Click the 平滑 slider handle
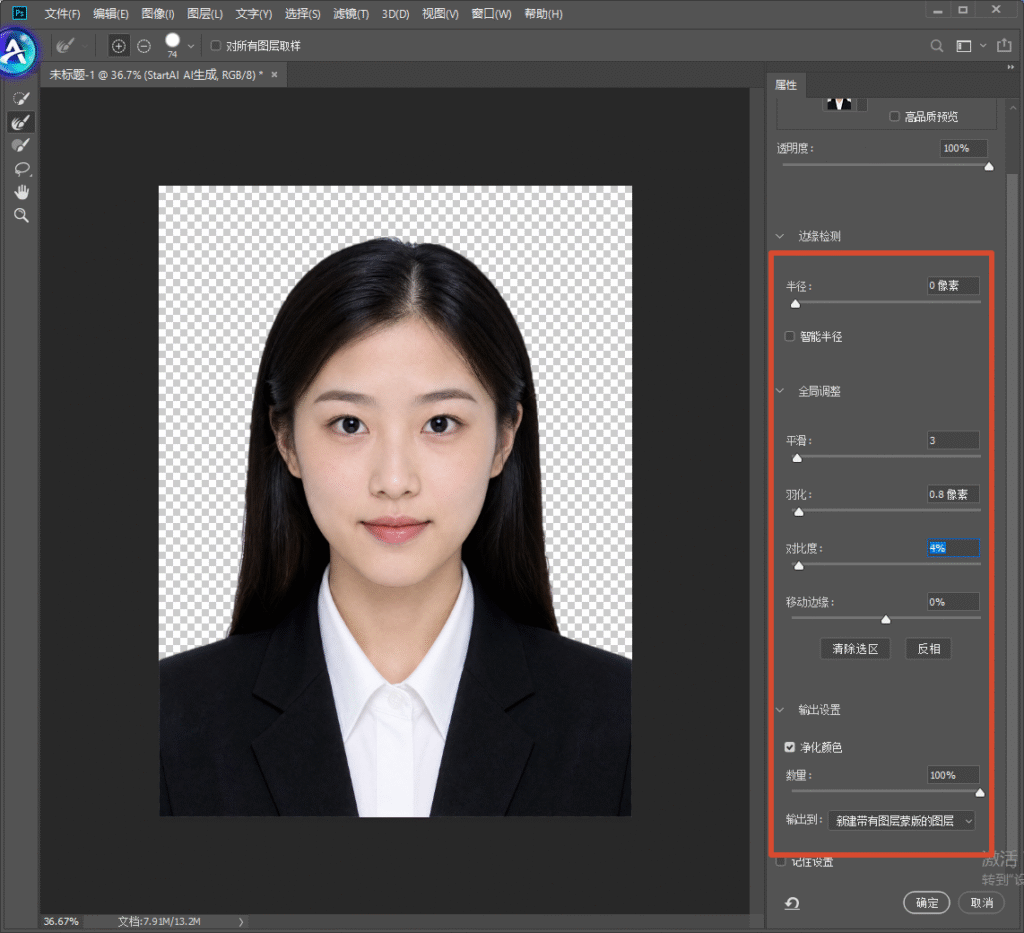The image size is (1024, 933). coord(797,458)
